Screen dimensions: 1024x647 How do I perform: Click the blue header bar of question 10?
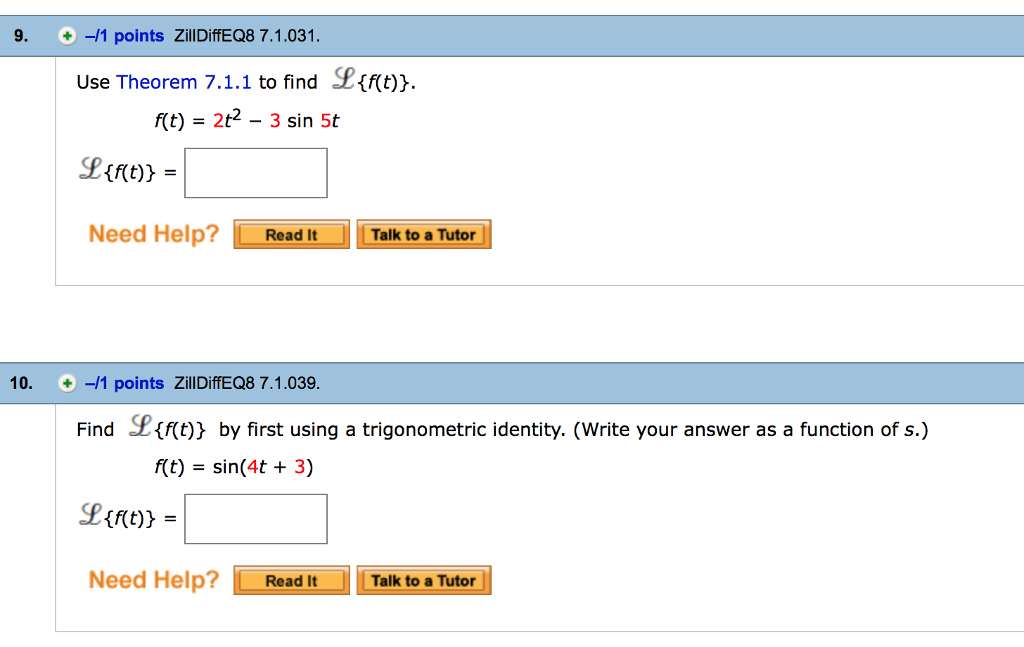point(700,383)
